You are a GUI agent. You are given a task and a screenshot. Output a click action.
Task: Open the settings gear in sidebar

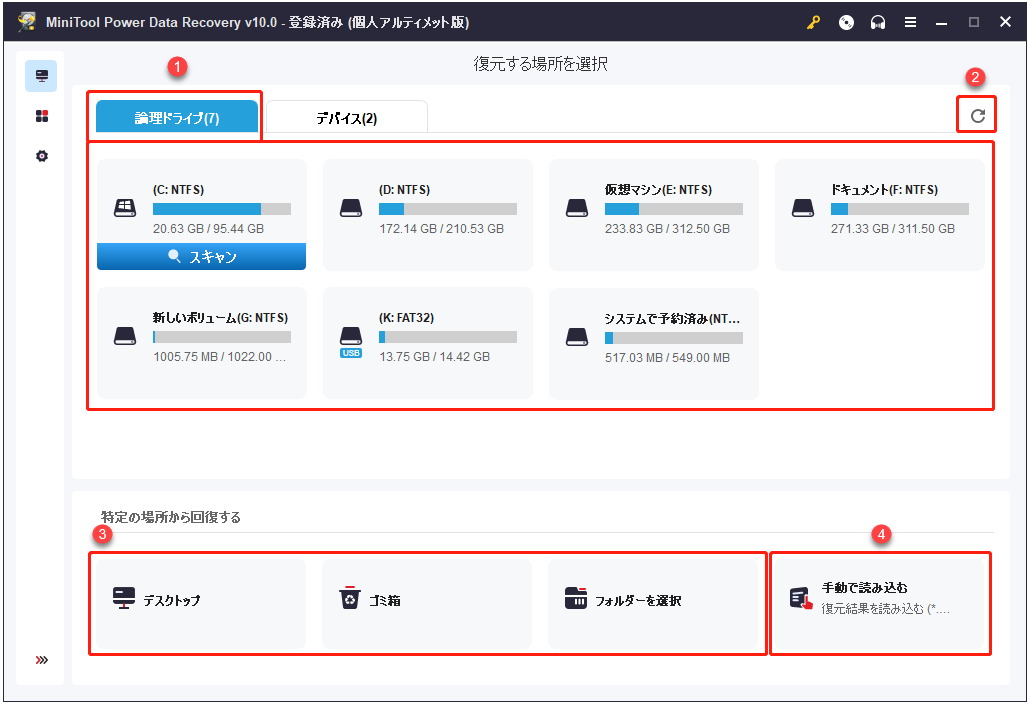(41, 156)
